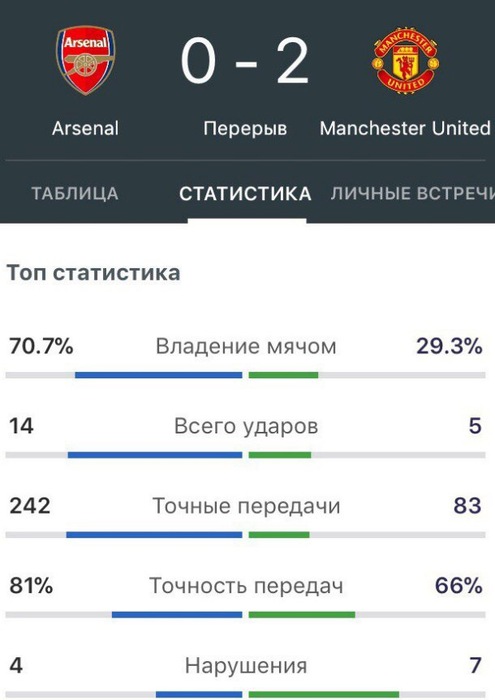495x700 pixels.
Task: Open the Manchester United team name link
Action: (405, 129)
